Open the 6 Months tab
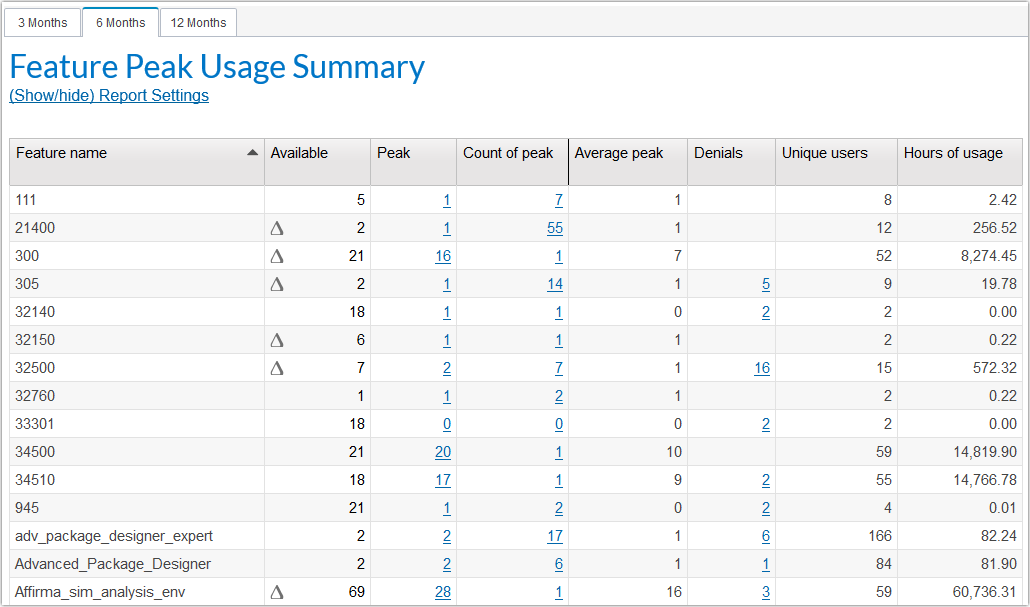 [x=120, y=22]
